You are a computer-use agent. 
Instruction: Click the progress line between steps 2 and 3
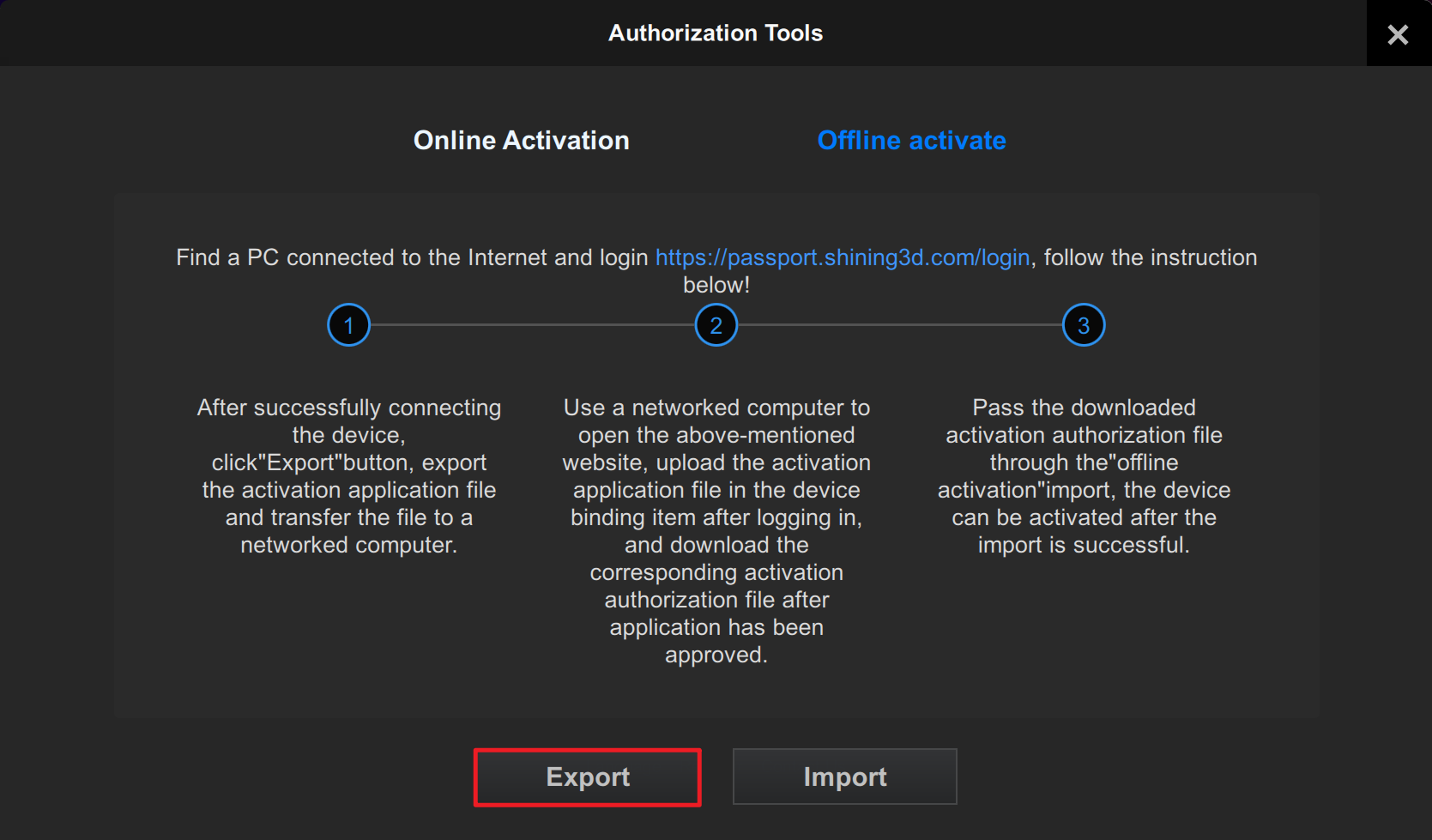coord(899,325)
